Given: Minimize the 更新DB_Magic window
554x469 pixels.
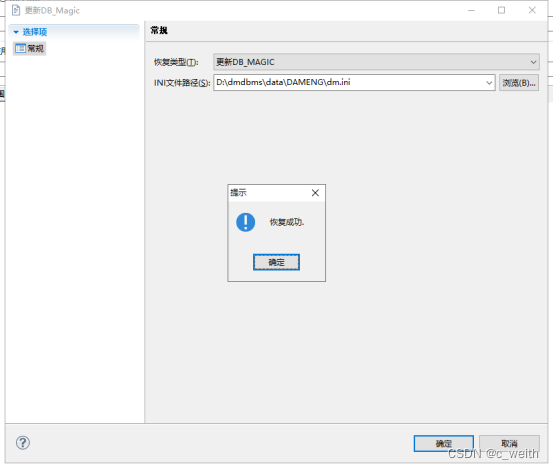Looking at the screenshot, I should coord(471,11).
